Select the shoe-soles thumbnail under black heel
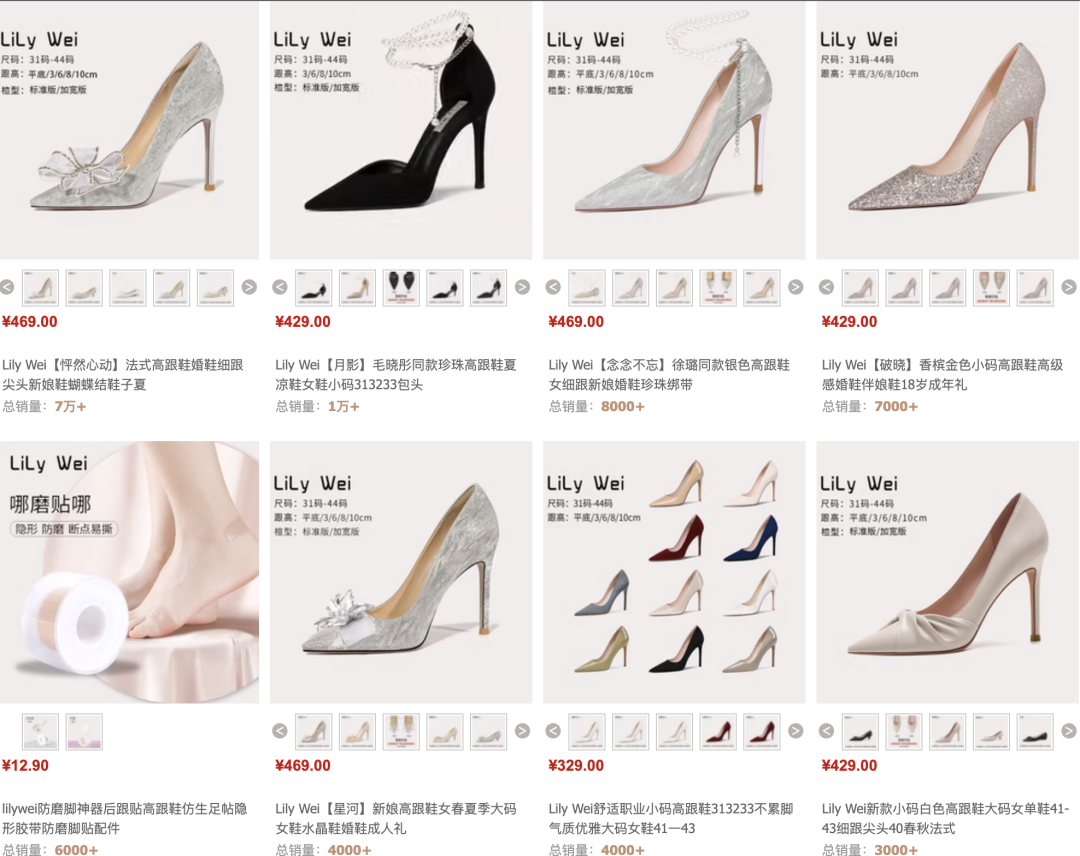 pyautogui.click(x=401, y=287)
